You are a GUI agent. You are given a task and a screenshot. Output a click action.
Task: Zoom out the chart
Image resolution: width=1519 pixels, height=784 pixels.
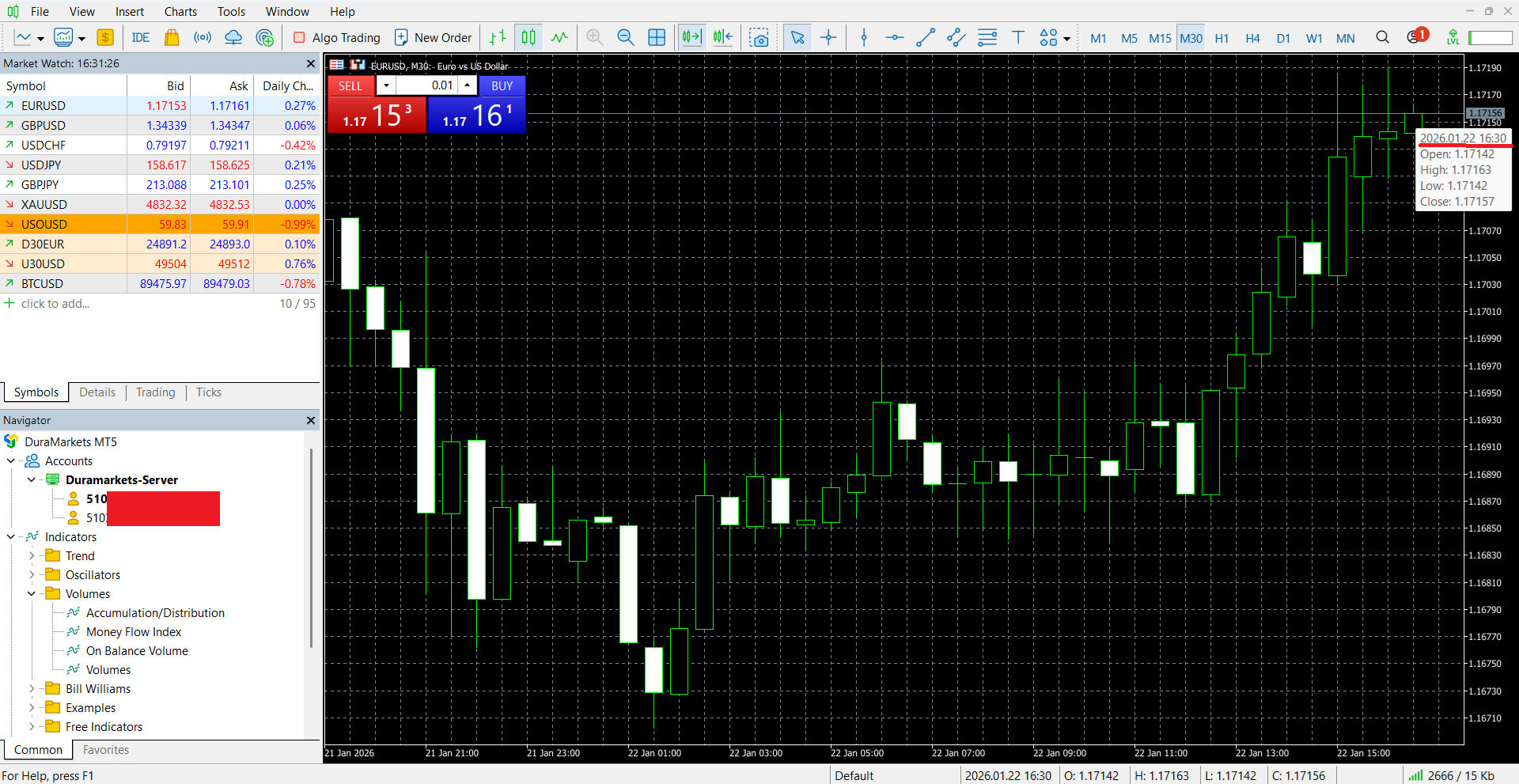click(625, 37)
